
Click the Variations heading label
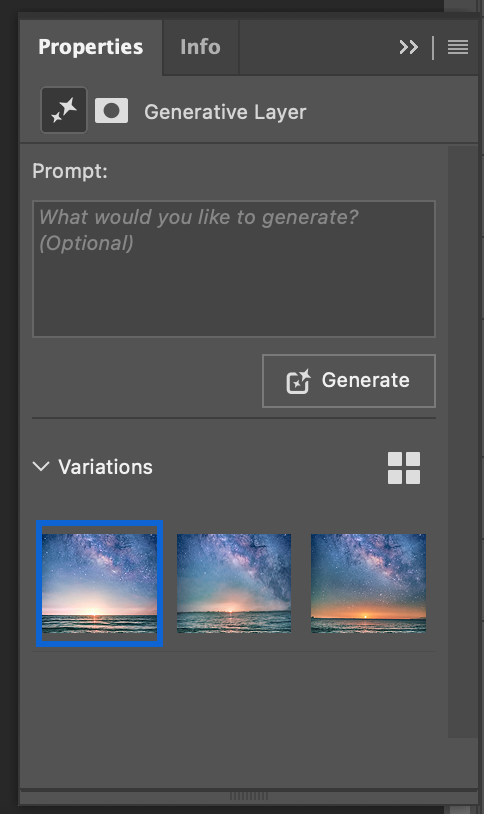coord(105,467)
